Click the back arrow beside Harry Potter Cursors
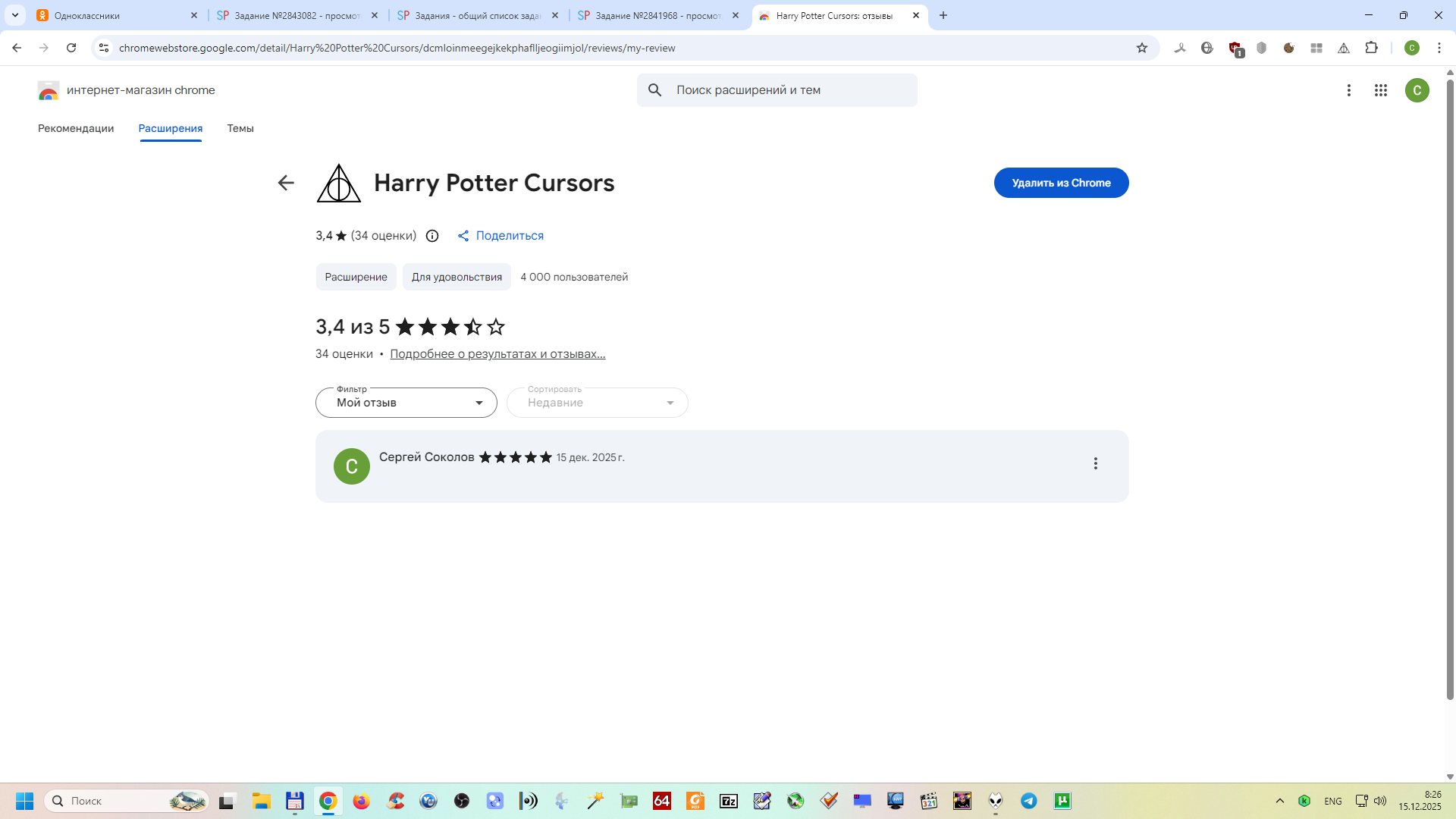 [x=286, y=183]
